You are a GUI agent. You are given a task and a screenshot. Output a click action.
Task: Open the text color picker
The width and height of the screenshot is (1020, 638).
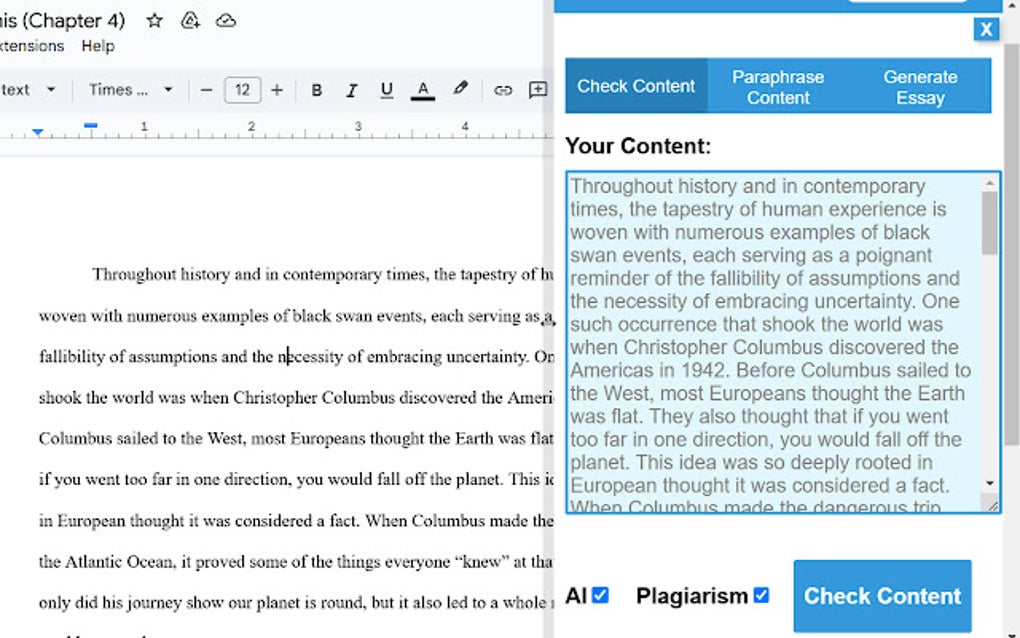[x=423, y=90]
